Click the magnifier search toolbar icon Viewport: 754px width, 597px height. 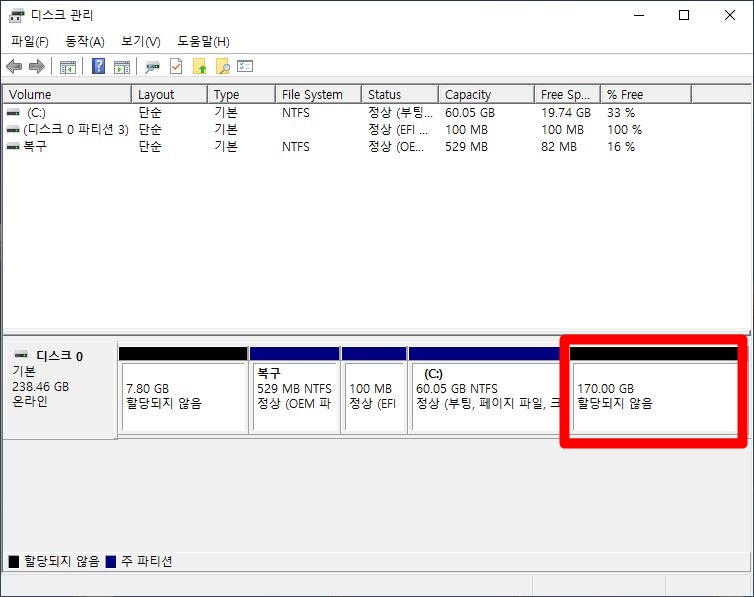point(223,66)
